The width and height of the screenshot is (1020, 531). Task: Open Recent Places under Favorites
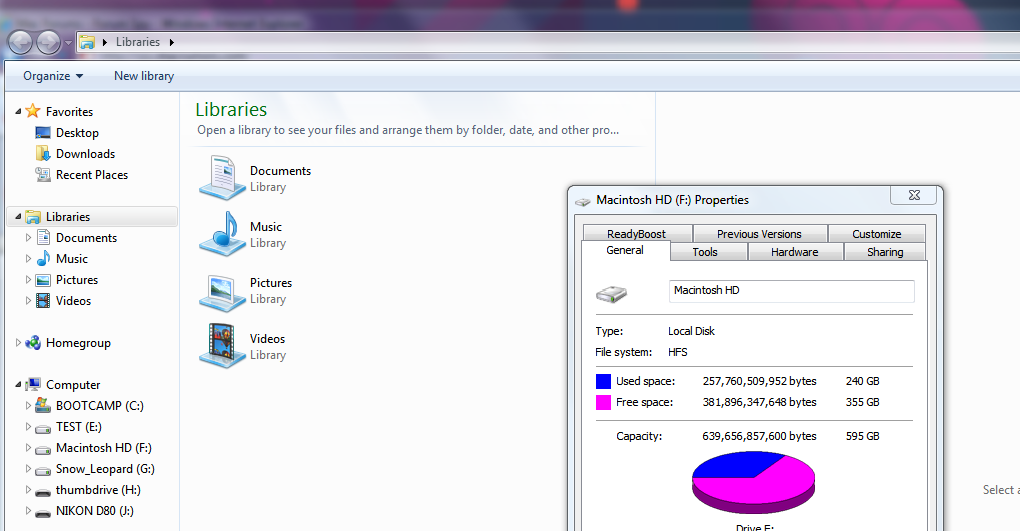pos(92,174)
